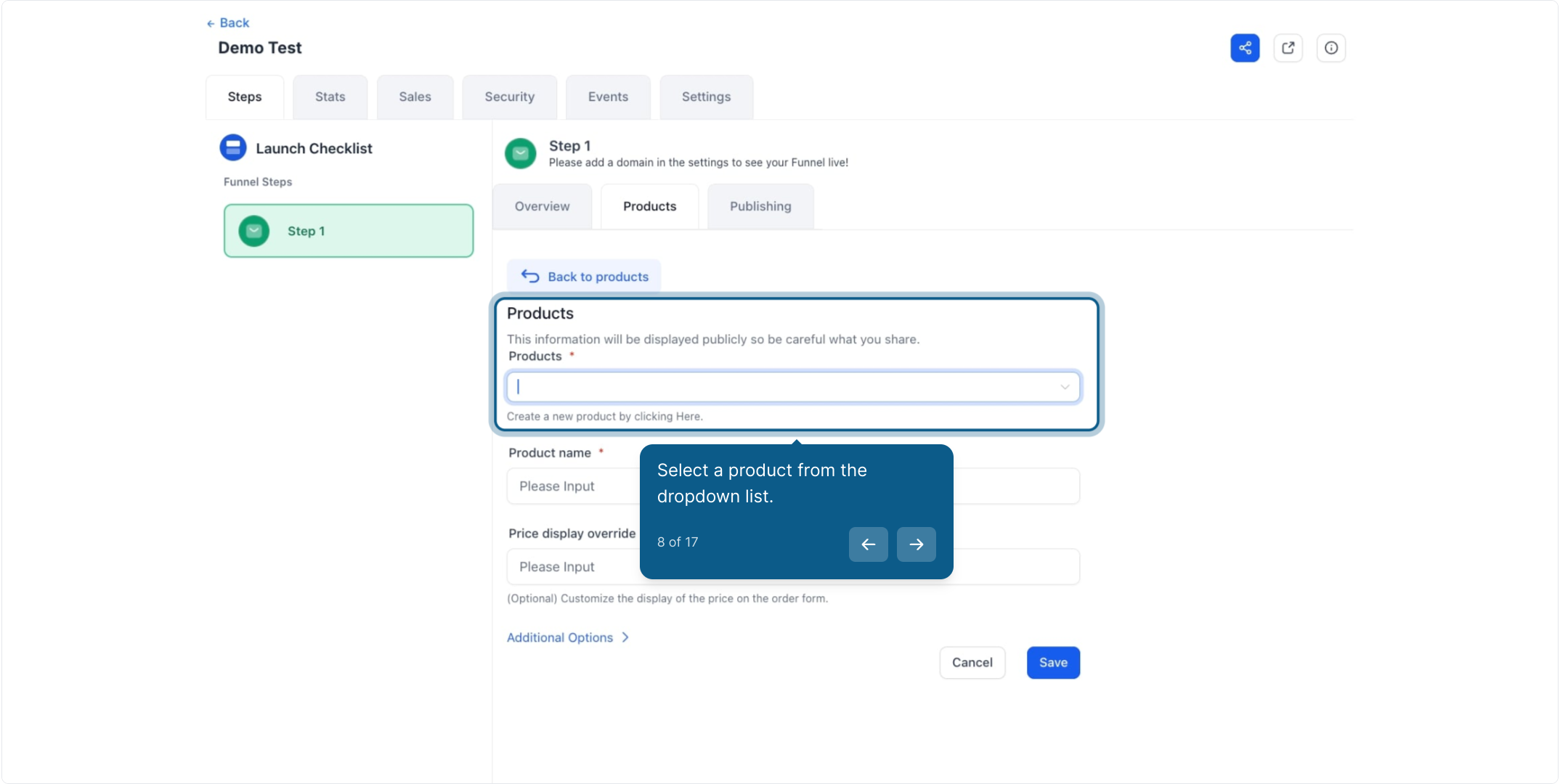The width and height of the screenshot is (1560, 784).
Task: Open funnel in new window icon
Action: 1288,48
